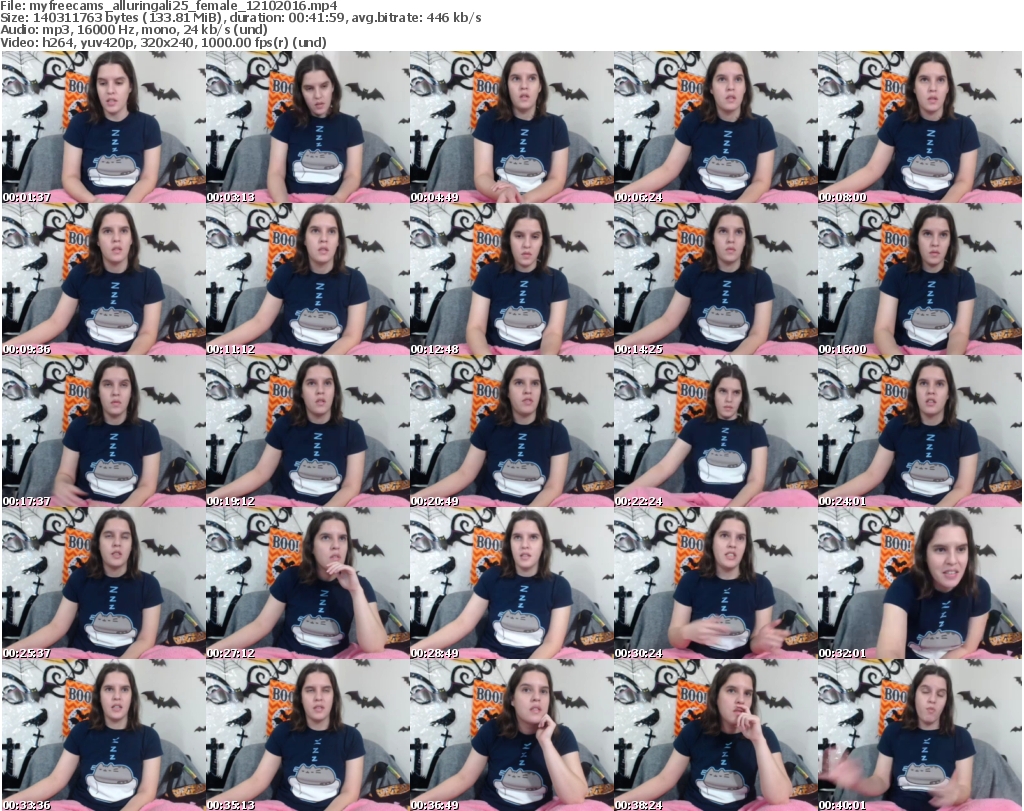Click the Audio mp3 info line
The image size is (1024, 811).
(134, 30)
